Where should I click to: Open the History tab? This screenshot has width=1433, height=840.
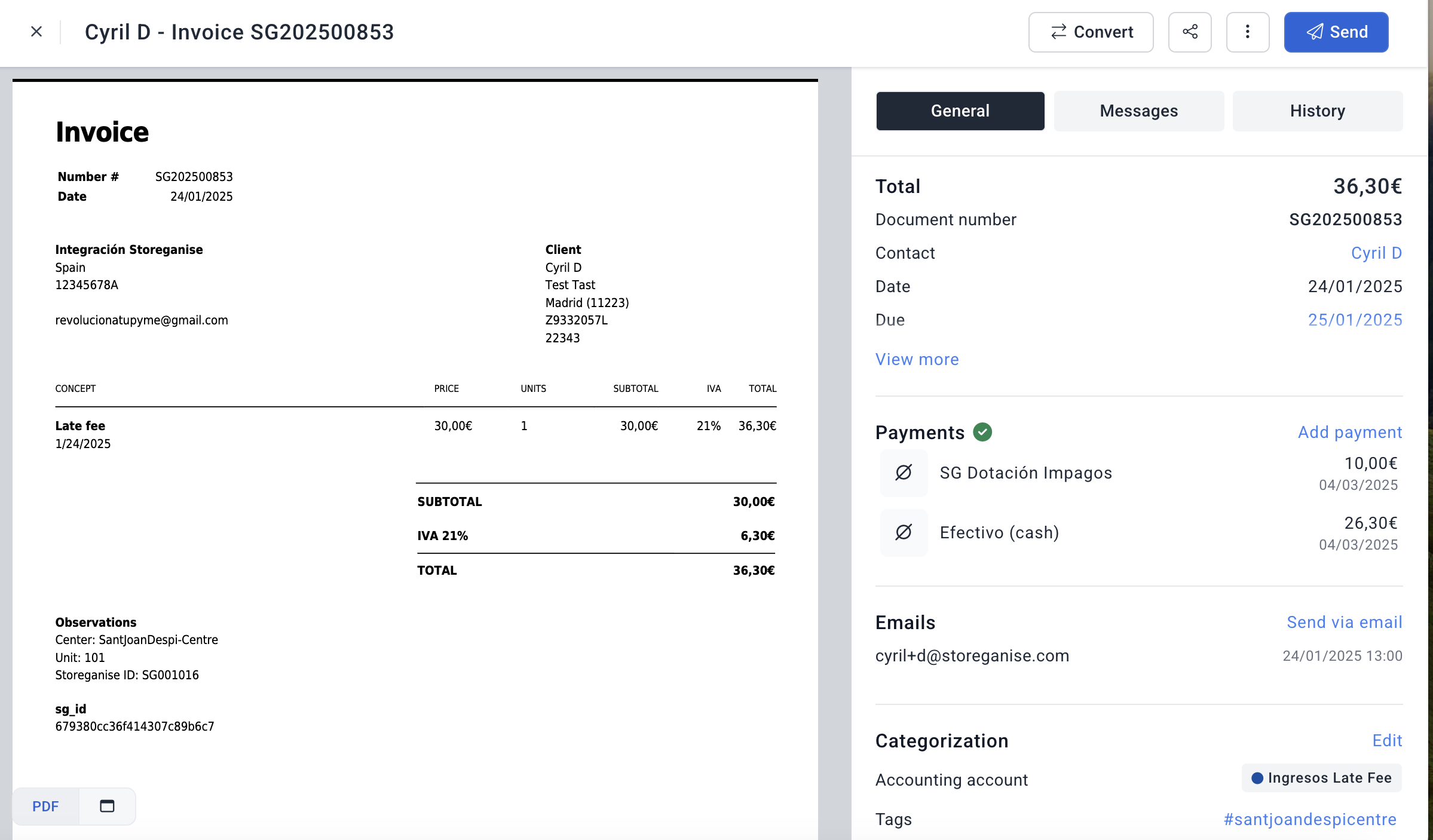click(1317, 111)
